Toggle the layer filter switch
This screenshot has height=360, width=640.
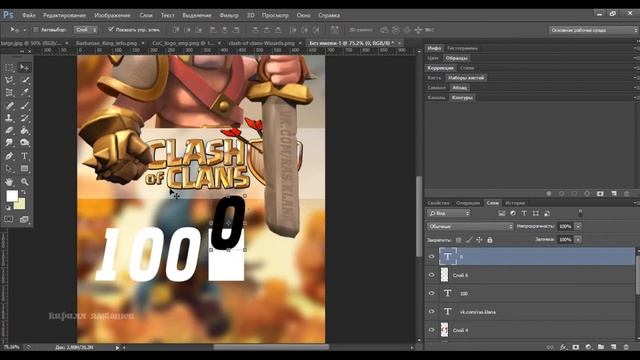pyautogui.click(x=580, y=213)
